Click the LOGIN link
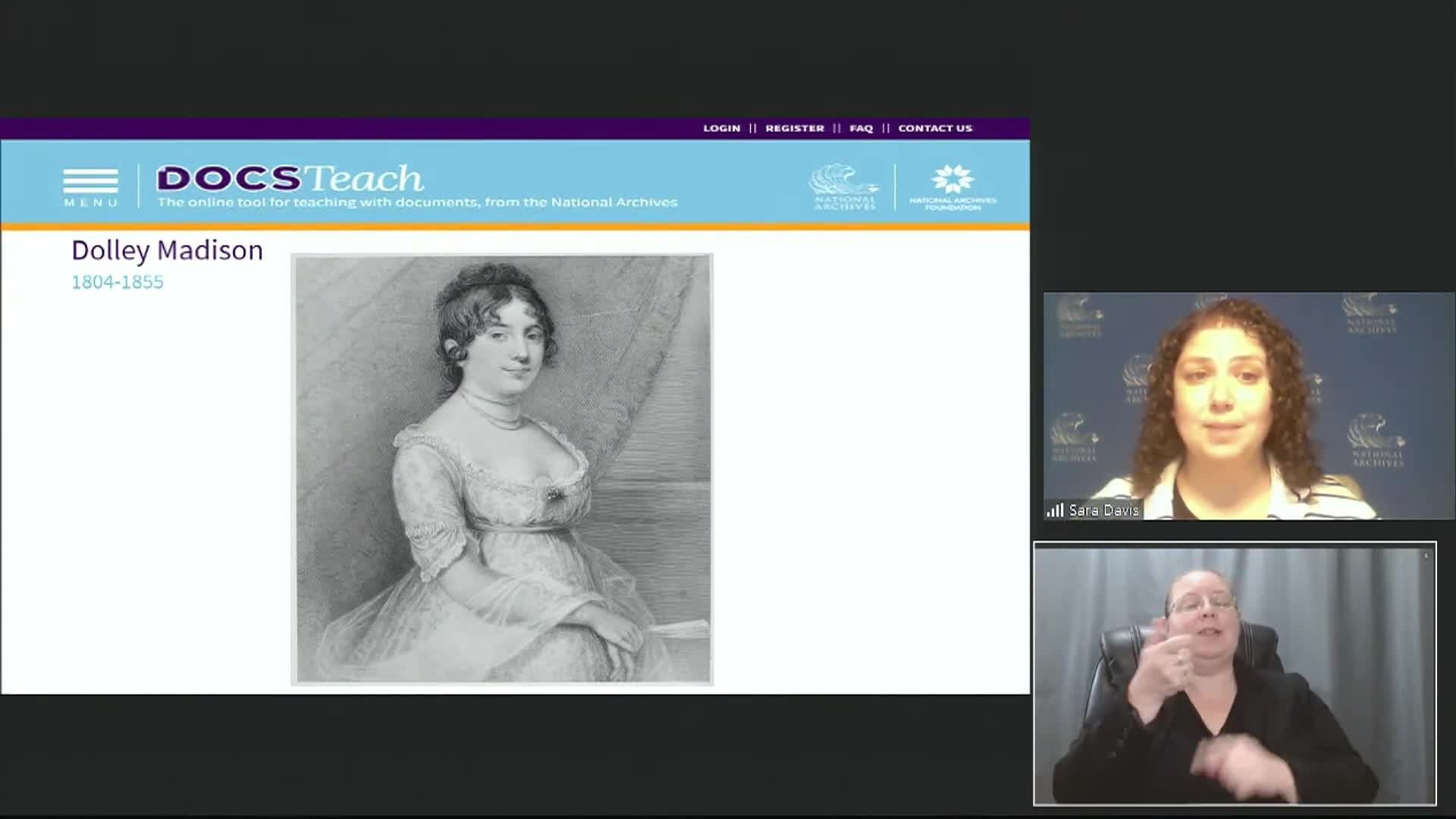The height and width of the screenshot is (819, 1456). click(x=721, y=128)
